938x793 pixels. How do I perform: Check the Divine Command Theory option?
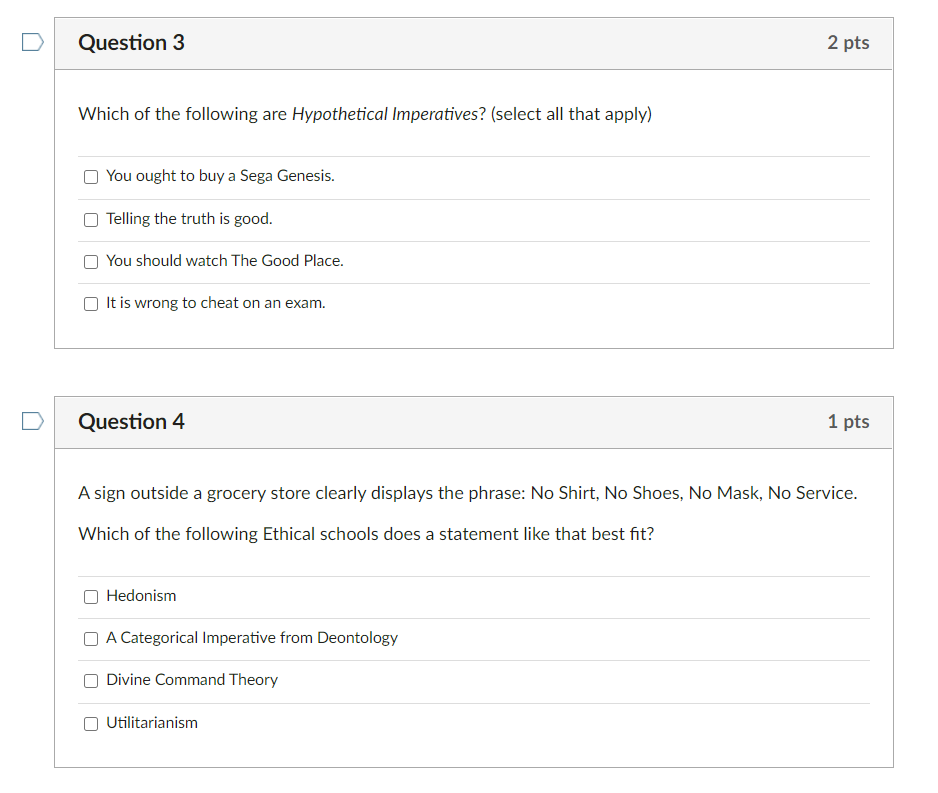coord(90,680)
